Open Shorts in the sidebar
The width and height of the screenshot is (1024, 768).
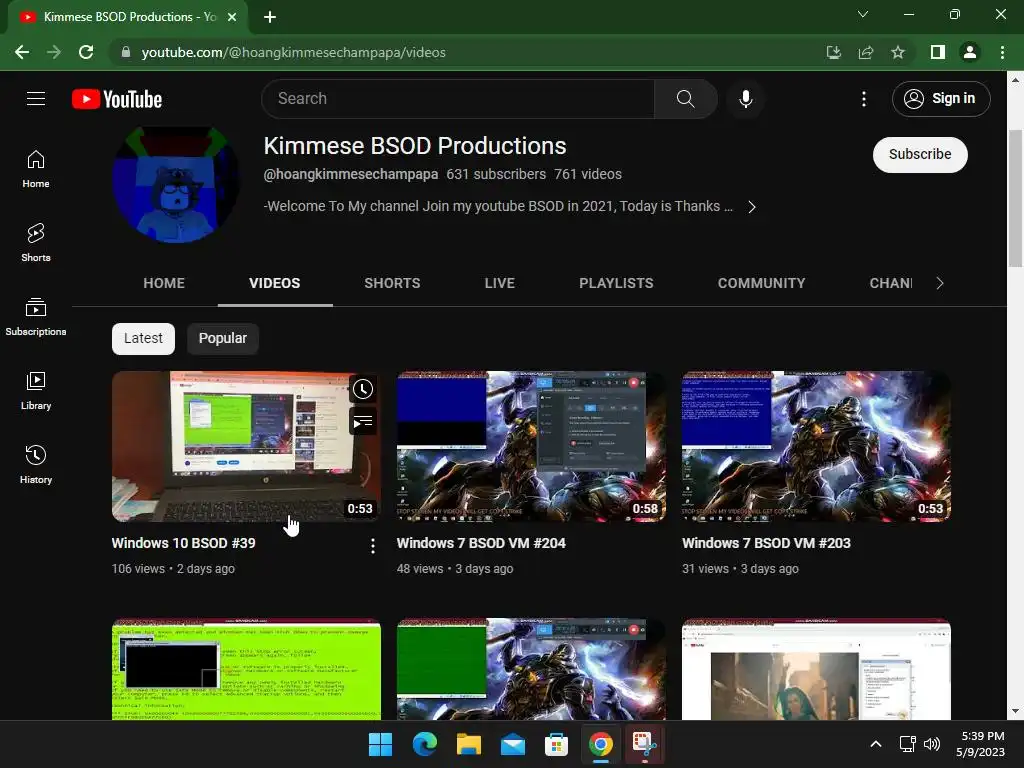(x=36, y=243)
